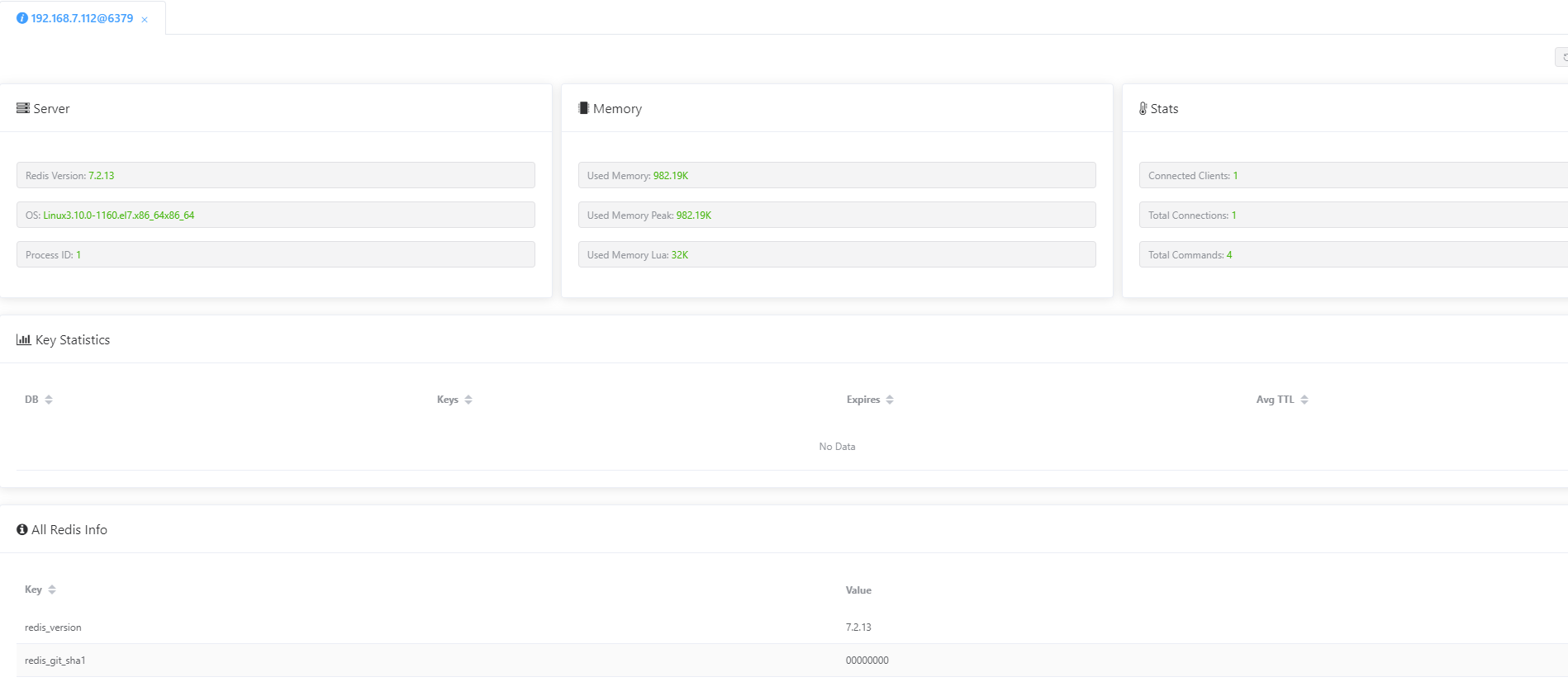This screenshot has height=682, width=1568.
Task: Click the Used Memory Peak field
Action: pos(836,215)
